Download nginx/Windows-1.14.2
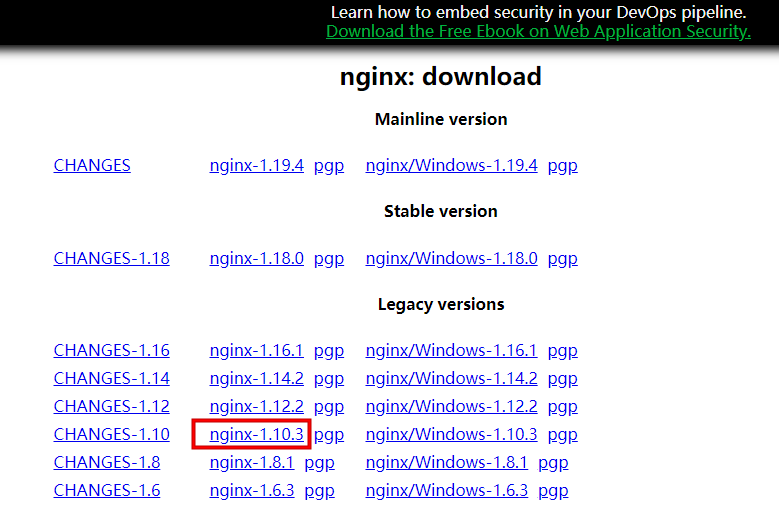This screenshot has width=779, height=506. click(451, 378)
